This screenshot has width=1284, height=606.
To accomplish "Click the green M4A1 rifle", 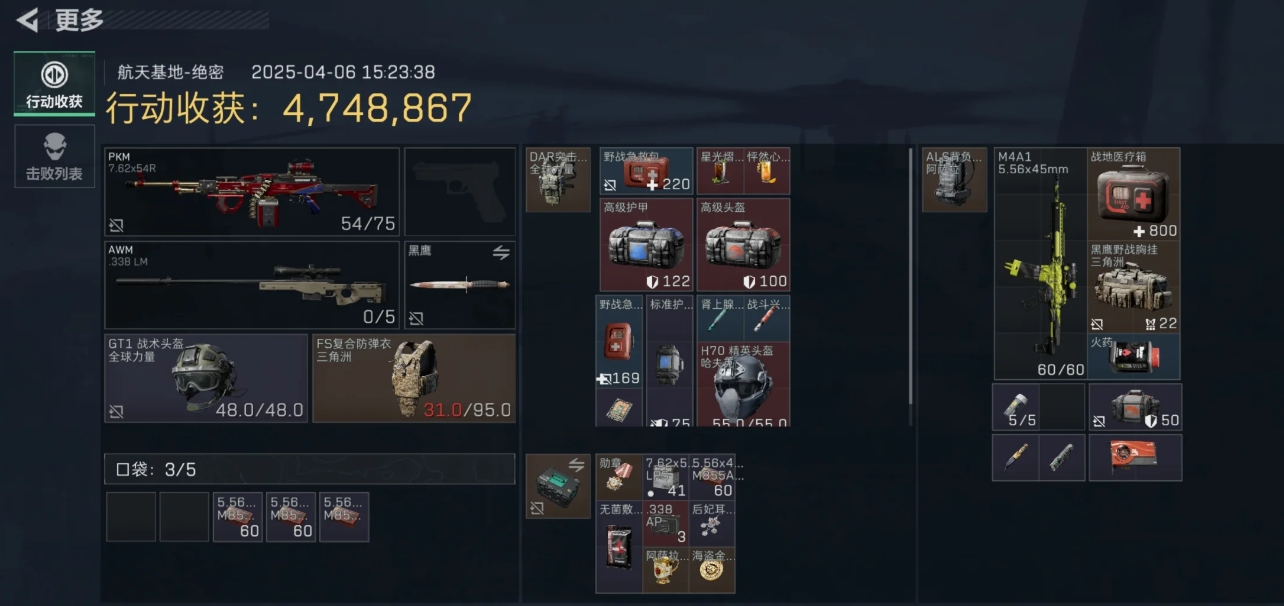I will (x=1040, y=264).
